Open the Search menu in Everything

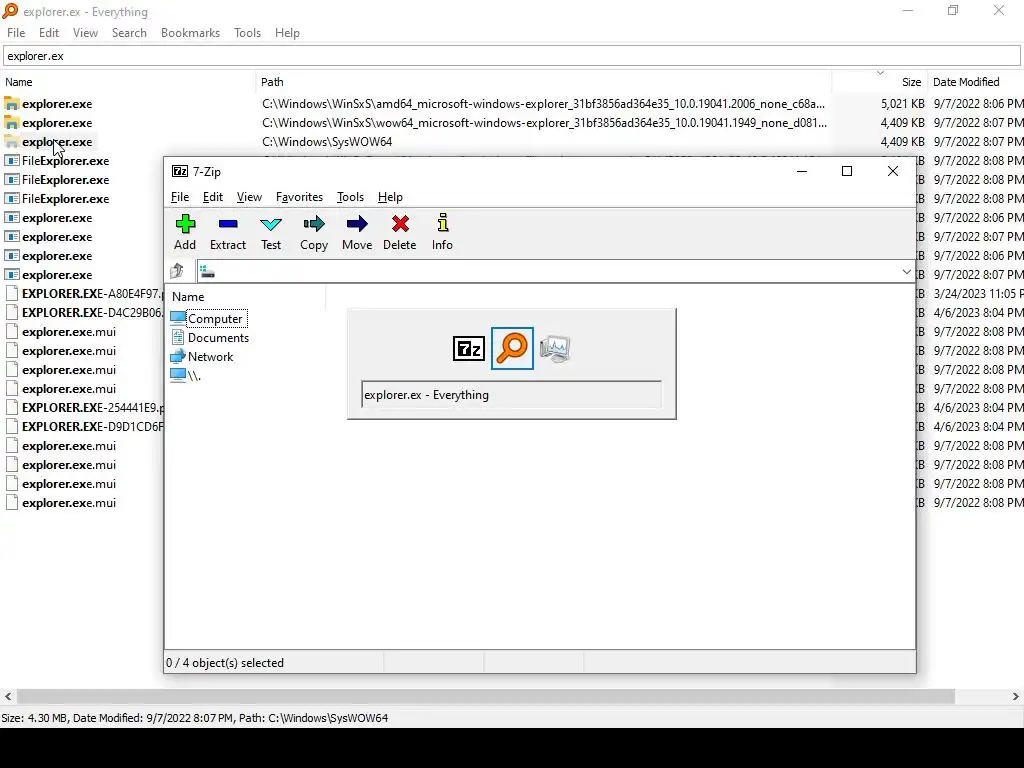[129, 33]
